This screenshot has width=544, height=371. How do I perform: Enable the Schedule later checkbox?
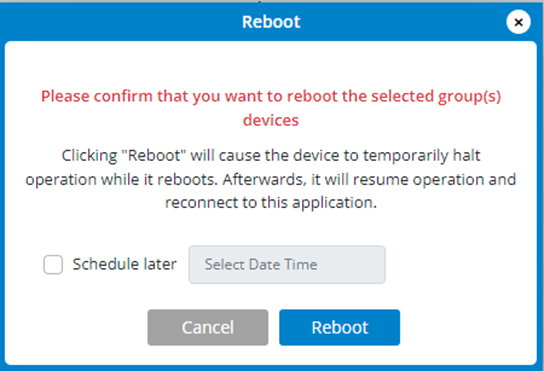pos(53,265)
